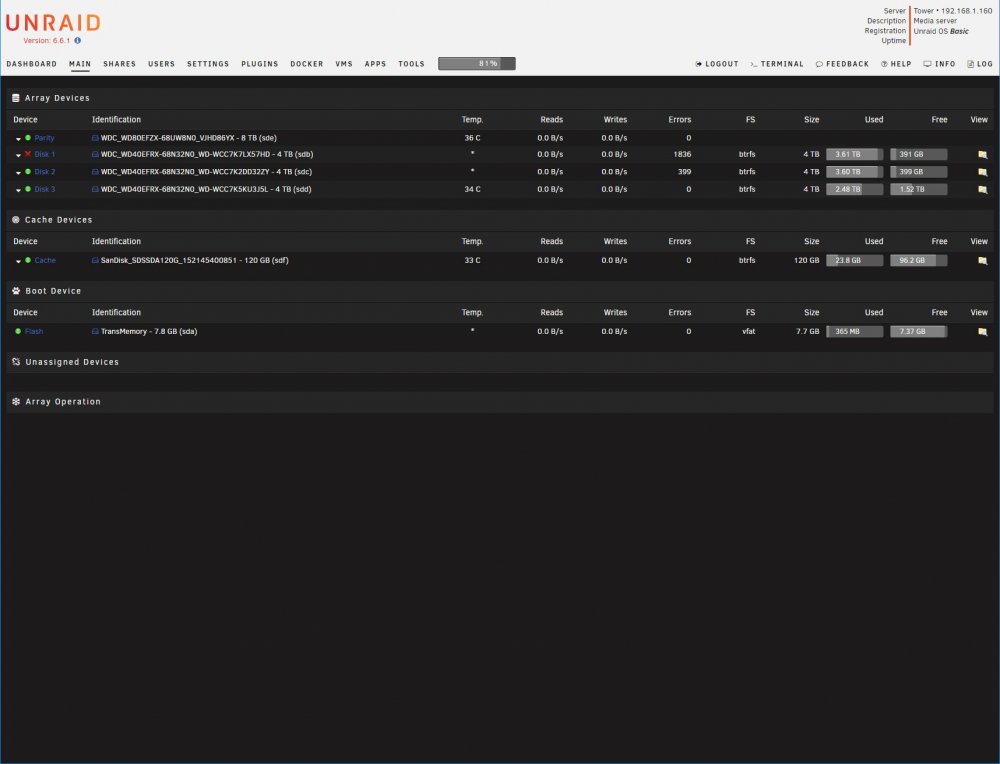Click the Logout button

pos(717,64)
